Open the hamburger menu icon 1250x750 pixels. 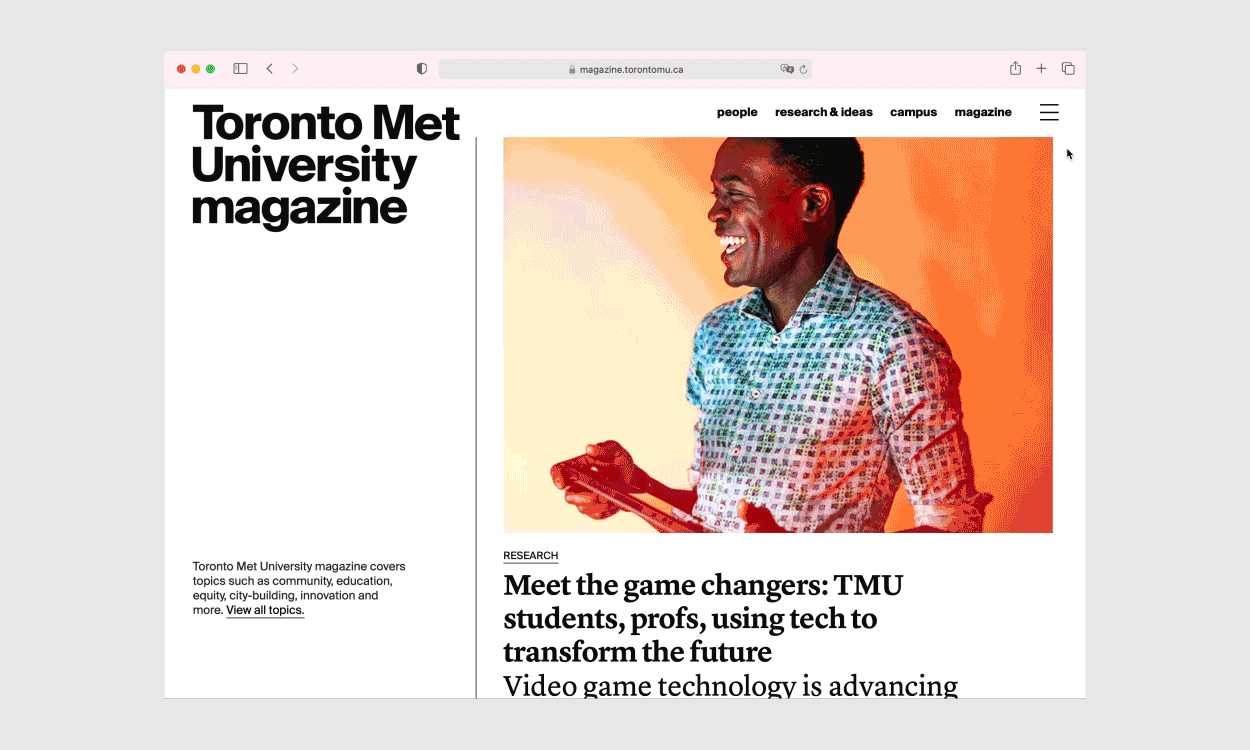click(x=1049, y=112)
